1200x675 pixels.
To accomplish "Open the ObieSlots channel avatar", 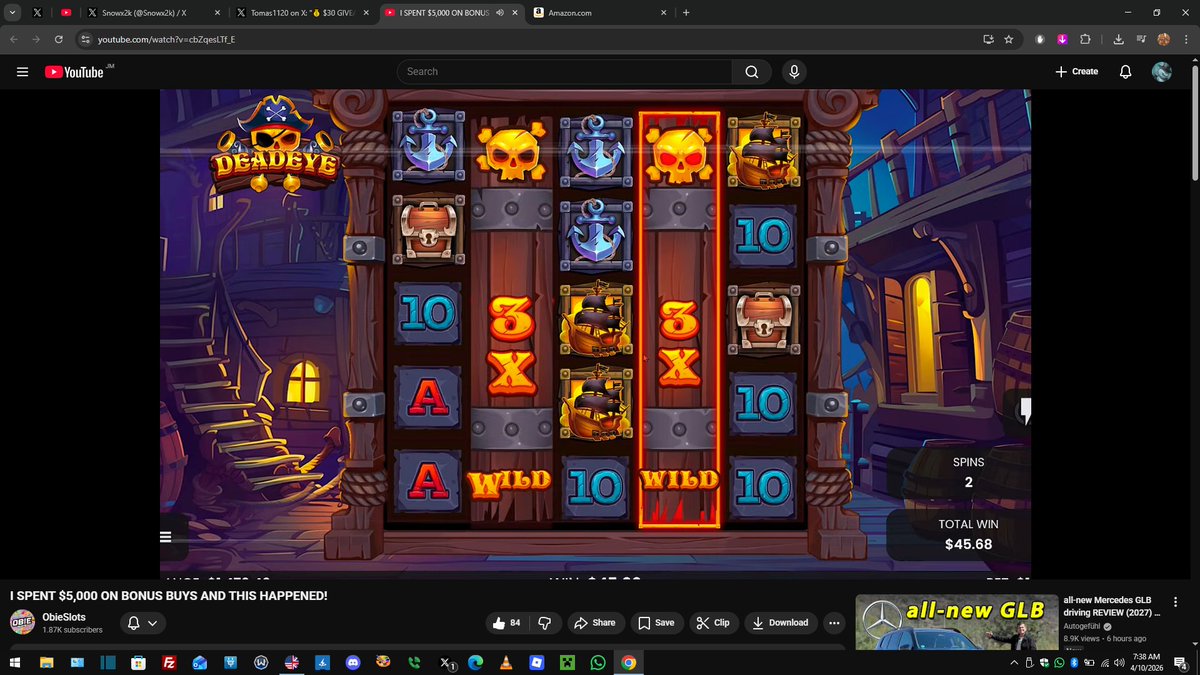I will point(22,623).
